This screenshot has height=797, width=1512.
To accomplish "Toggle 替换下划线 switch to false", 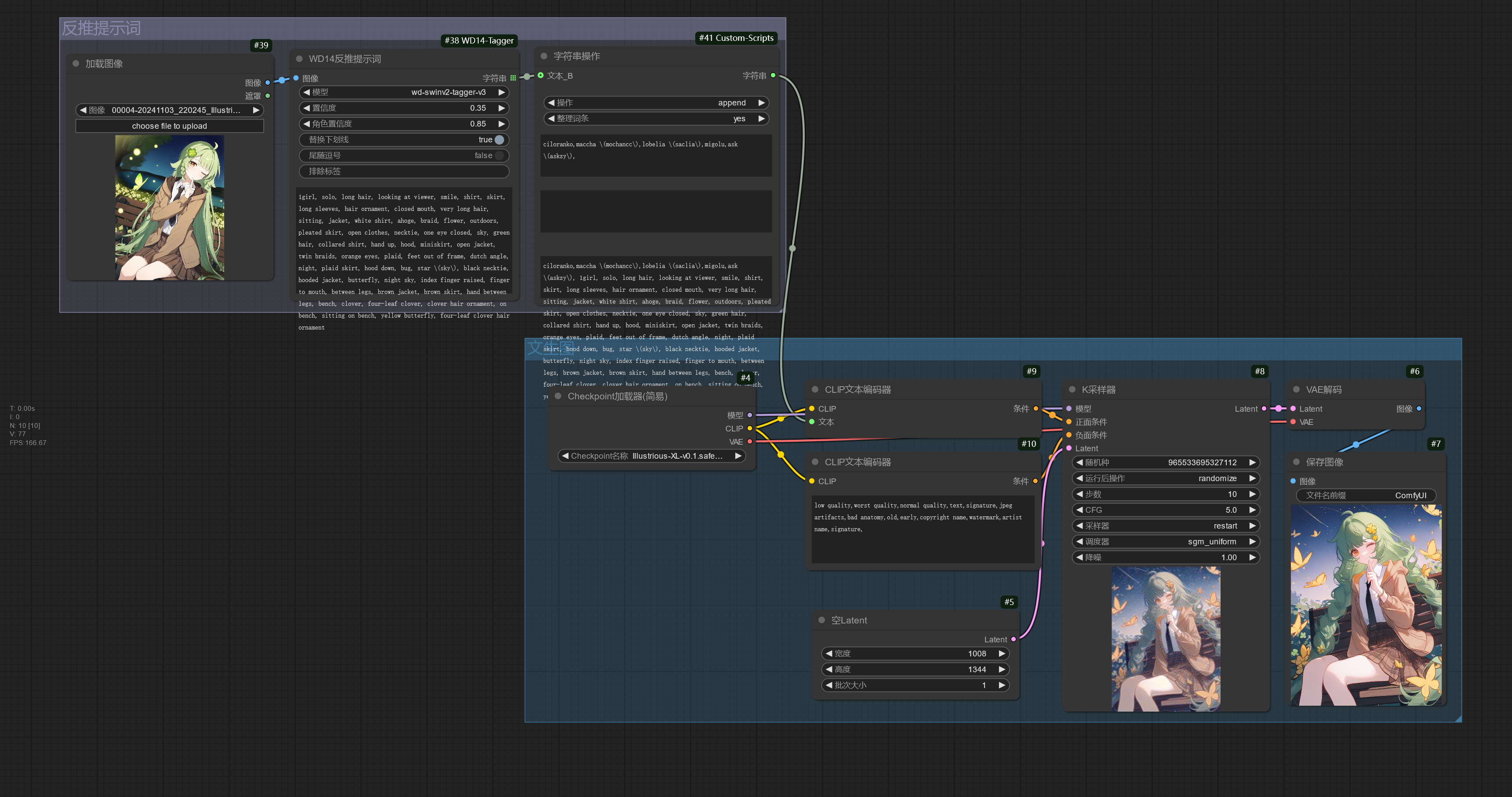I will [499, 140].
